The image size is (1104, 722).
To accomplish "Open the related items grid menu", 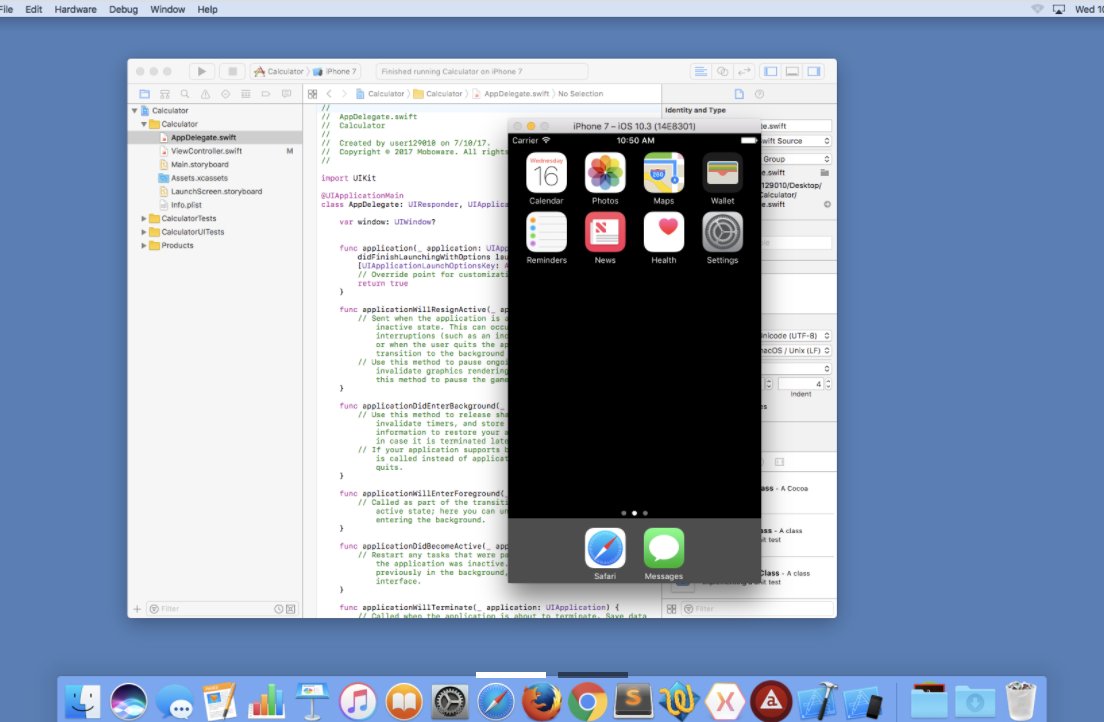I will click(313, 94).
